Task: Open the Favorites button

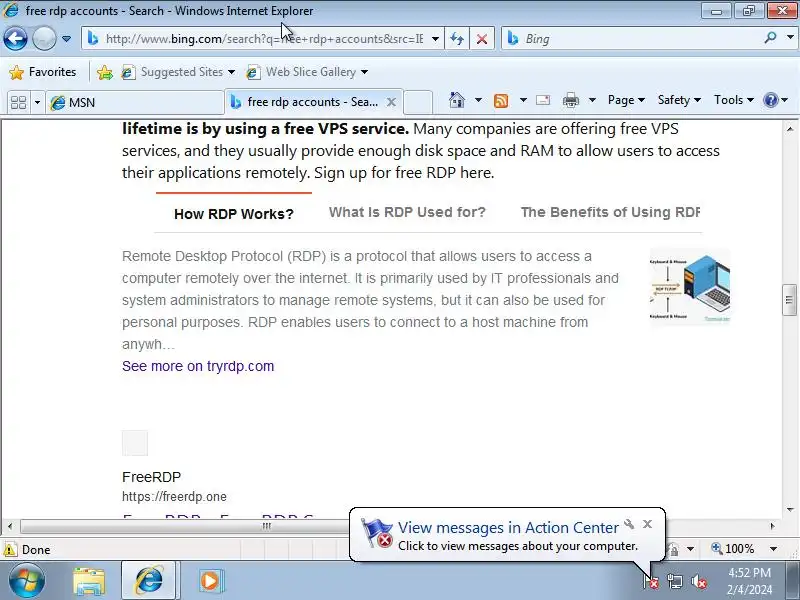Action: click(x=43, y=72)
